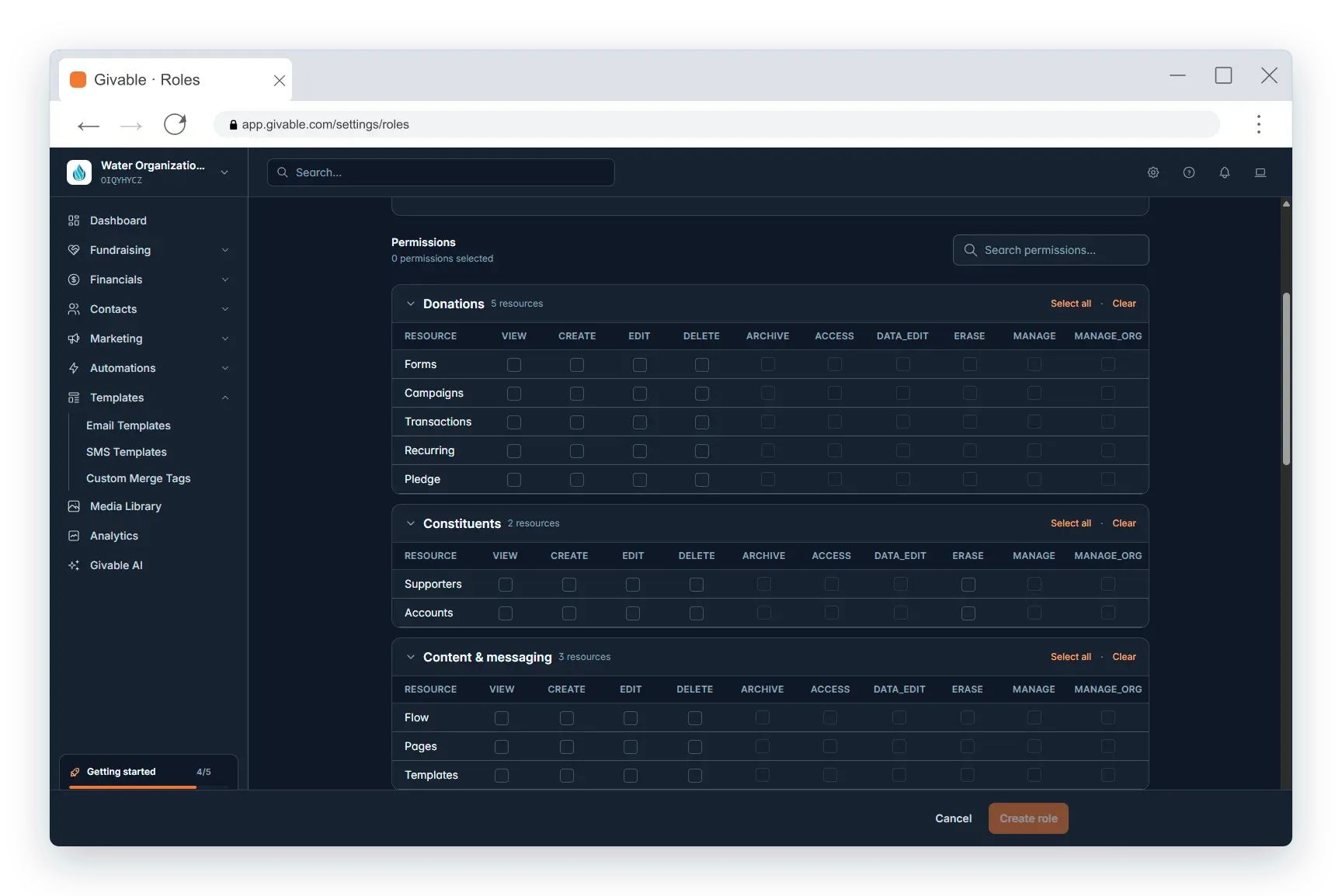Open Email Templates in sidebar

click(128, 425)
